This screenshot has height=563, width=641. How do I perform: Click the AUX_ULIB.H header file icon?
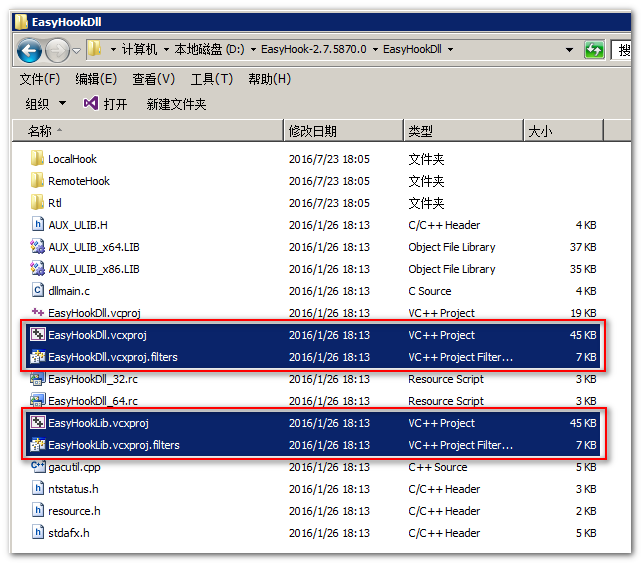(x=38, y=224)
